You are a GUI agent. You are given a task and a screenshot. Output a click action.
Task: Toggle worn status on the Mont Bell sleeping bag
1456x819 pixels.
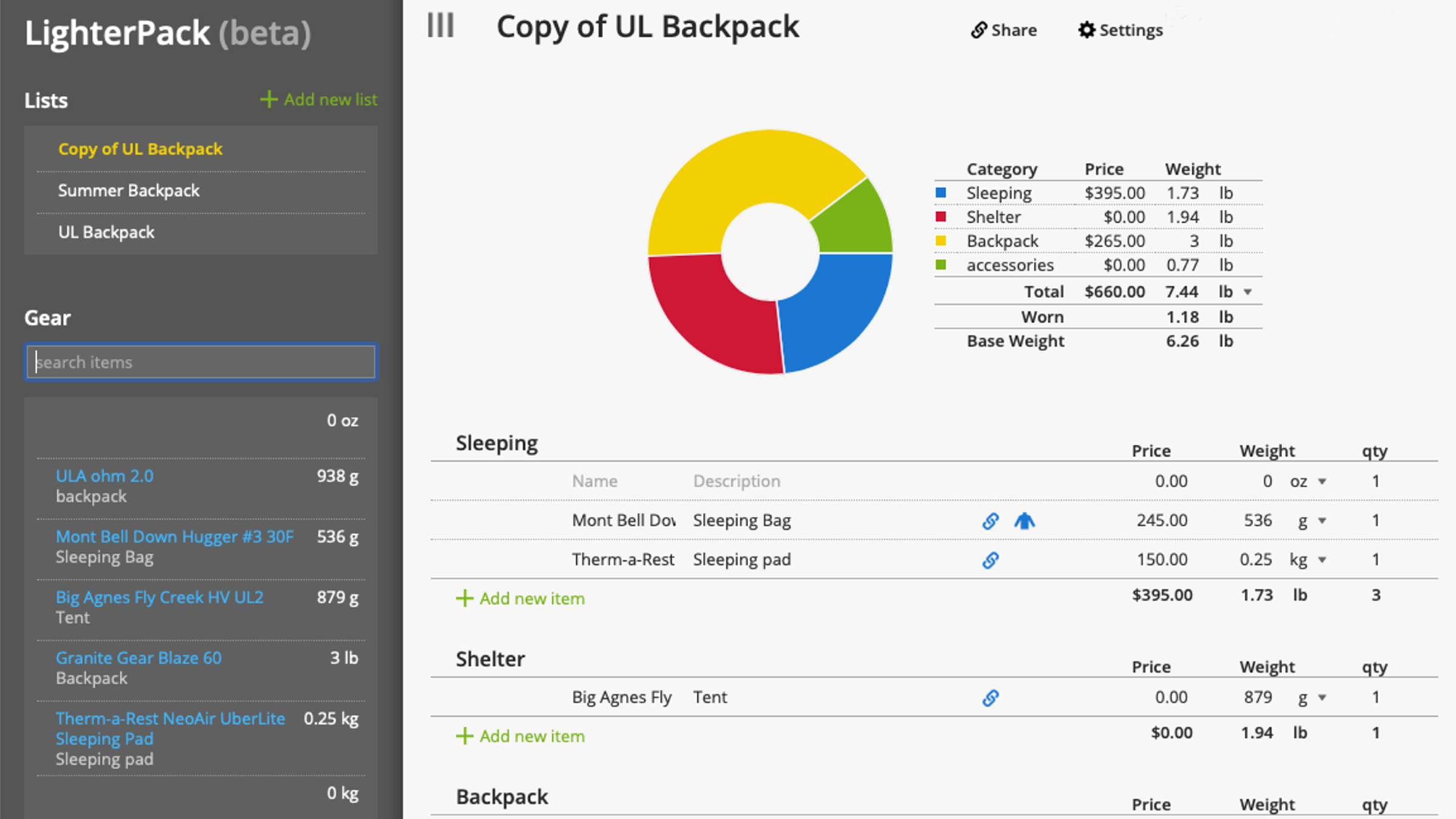click(x=1025, y=521)
